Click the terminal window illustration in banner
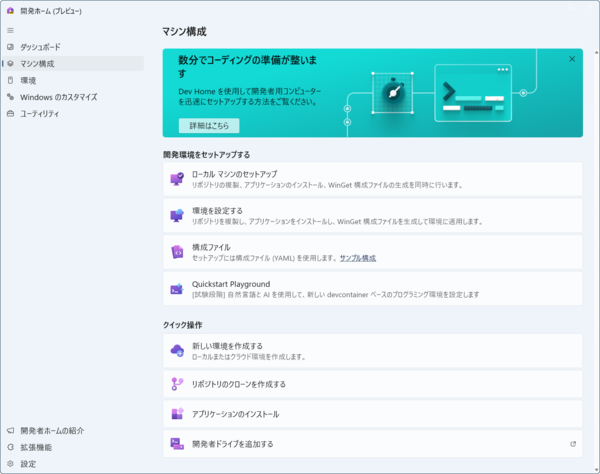Screen dimensions: 600x474 tap(473, 93)
